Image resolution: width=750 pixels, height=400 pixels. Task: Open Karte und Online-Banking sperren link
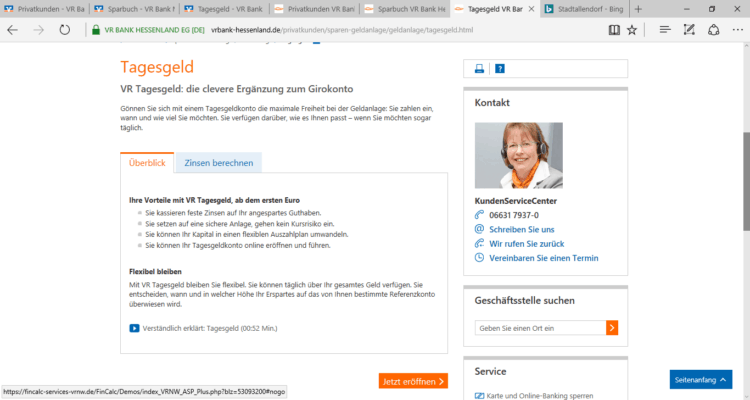pyautogui.click(x=540, y=396)
